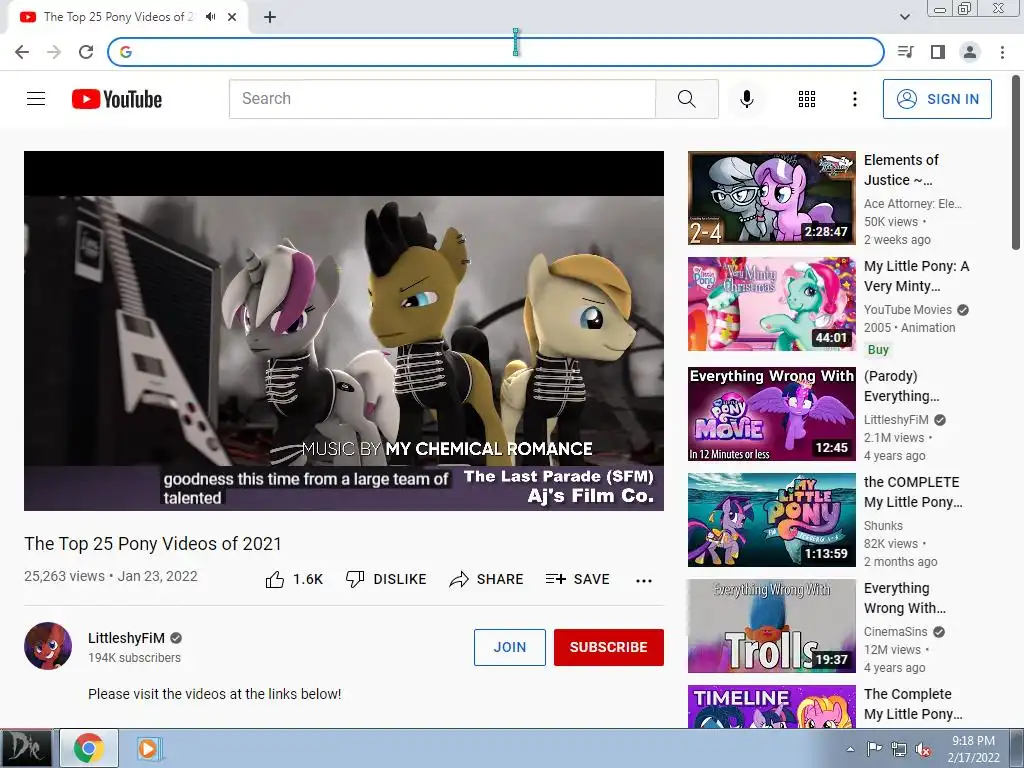This screenshot has width=1024, height=768.
Task: Click the page vertical scrollbar thumb
Action: coord(1016,161)
